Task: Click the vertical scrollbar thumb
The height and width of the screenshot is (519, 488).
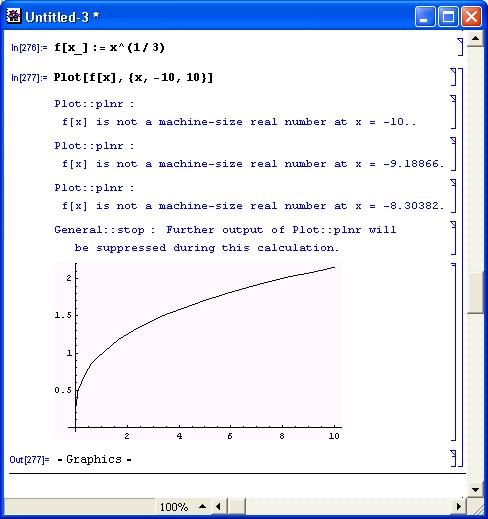Action: 475,293
